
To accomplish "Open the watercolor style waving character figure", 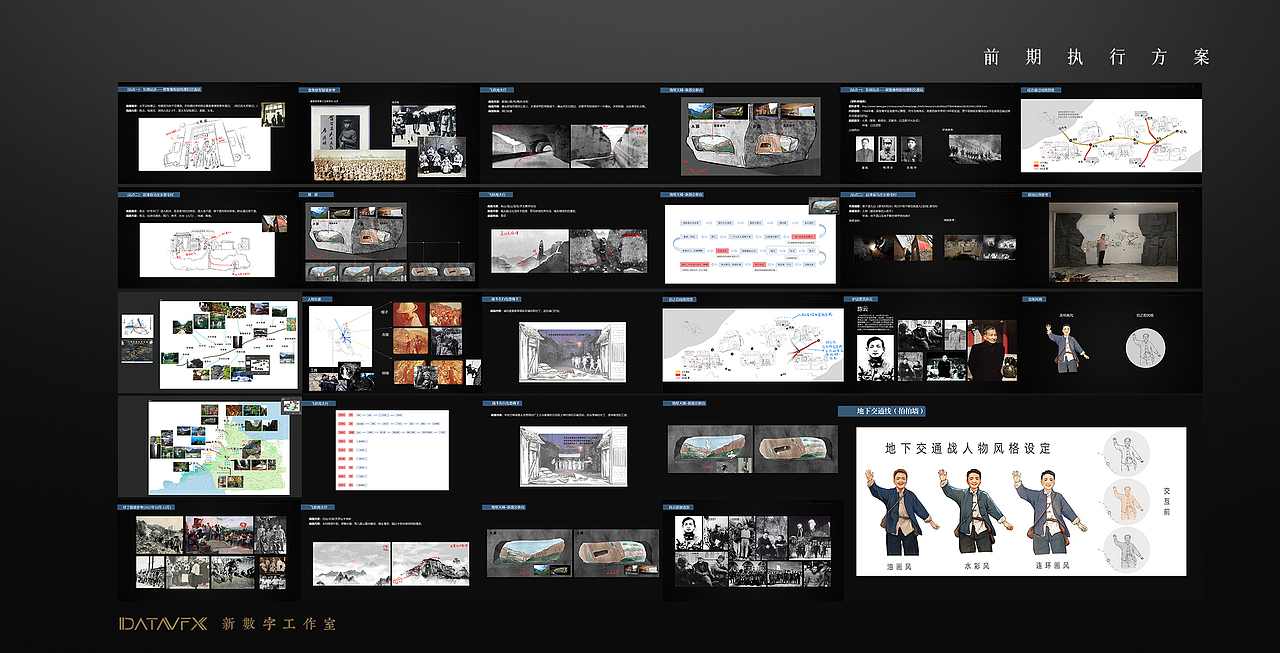I will coord(974,511).
